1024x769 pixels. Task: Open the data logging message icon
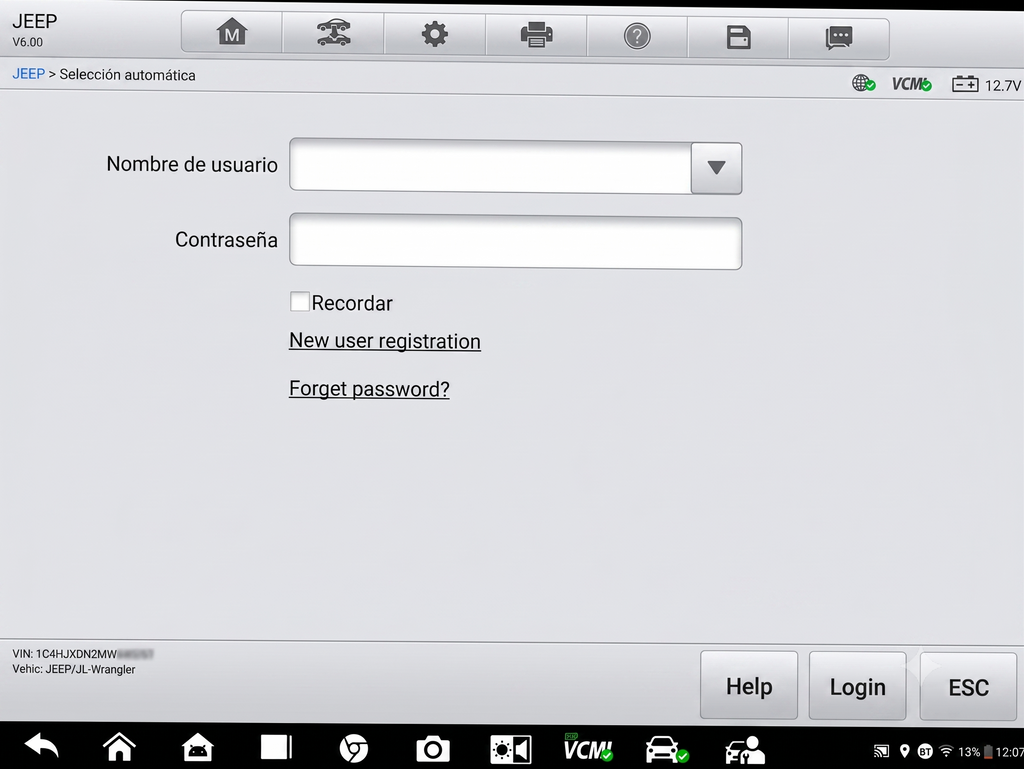click(x=839, y=38)
